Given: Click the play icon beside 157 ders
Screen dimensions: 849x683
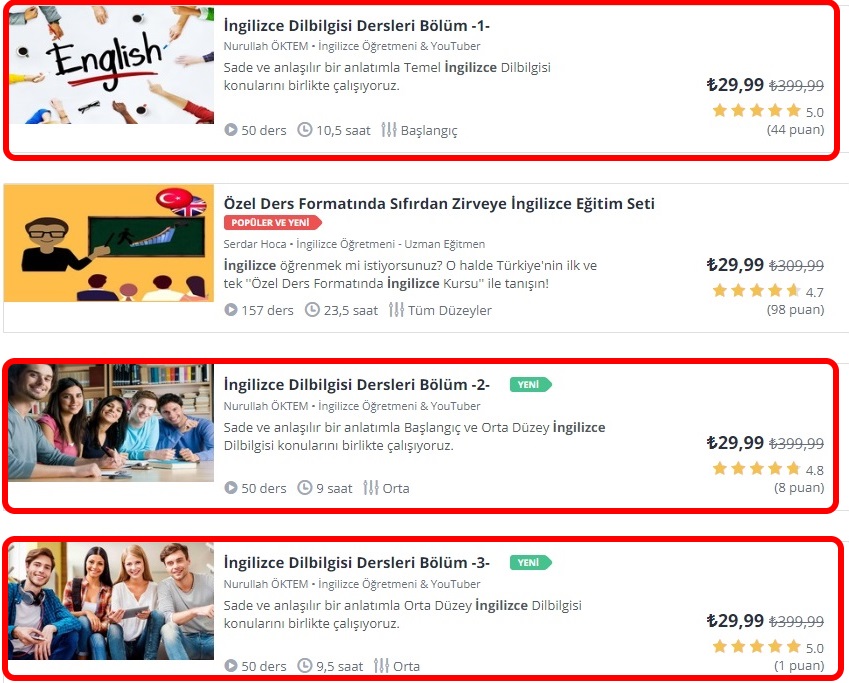Looking at the screenshot, I should 231,310.
